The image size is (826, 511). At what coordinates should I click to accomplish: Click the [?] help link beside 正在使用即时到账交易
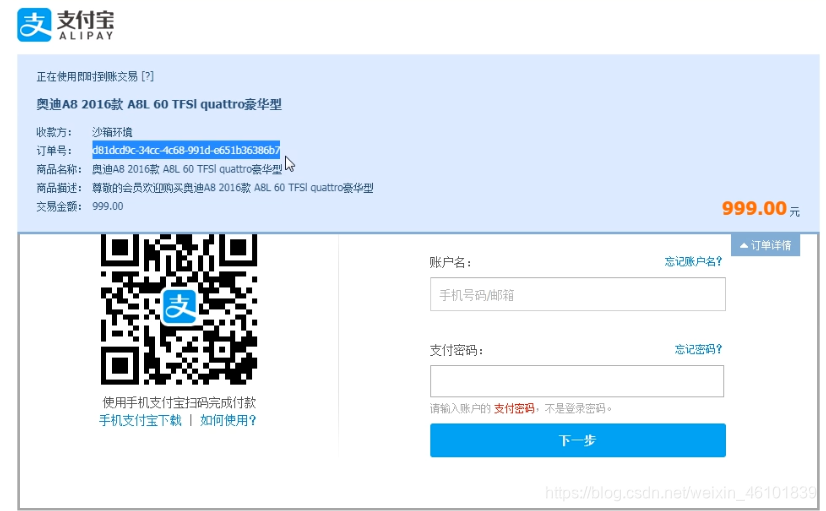coord(148,76)
